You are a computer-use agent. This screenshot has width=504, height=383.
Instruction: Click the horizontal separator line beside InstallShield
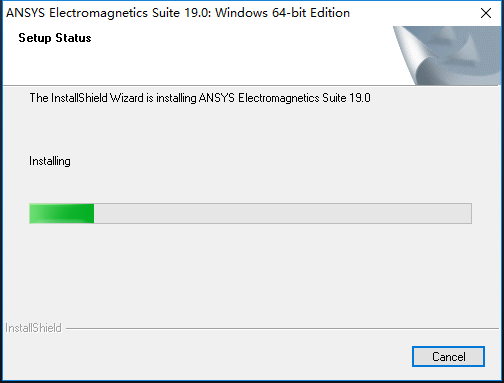coord(282,328)
